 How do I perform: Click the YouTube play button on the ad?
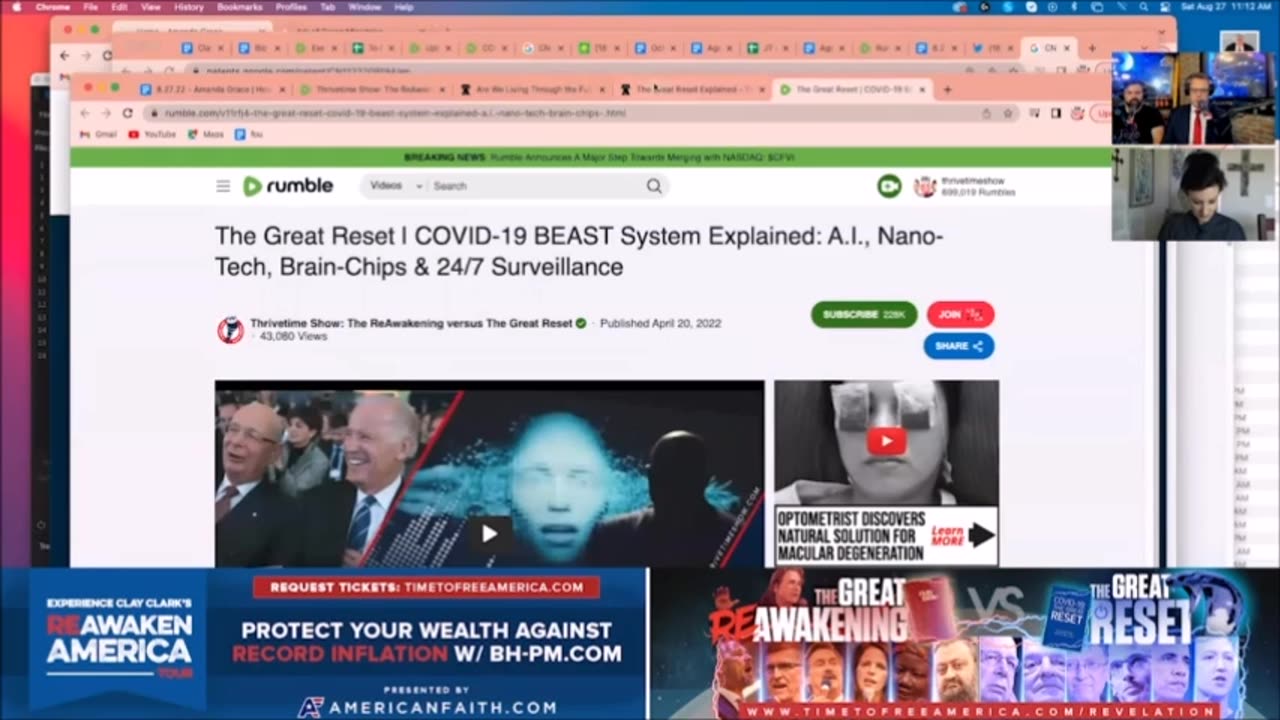[x=886, y=441]
